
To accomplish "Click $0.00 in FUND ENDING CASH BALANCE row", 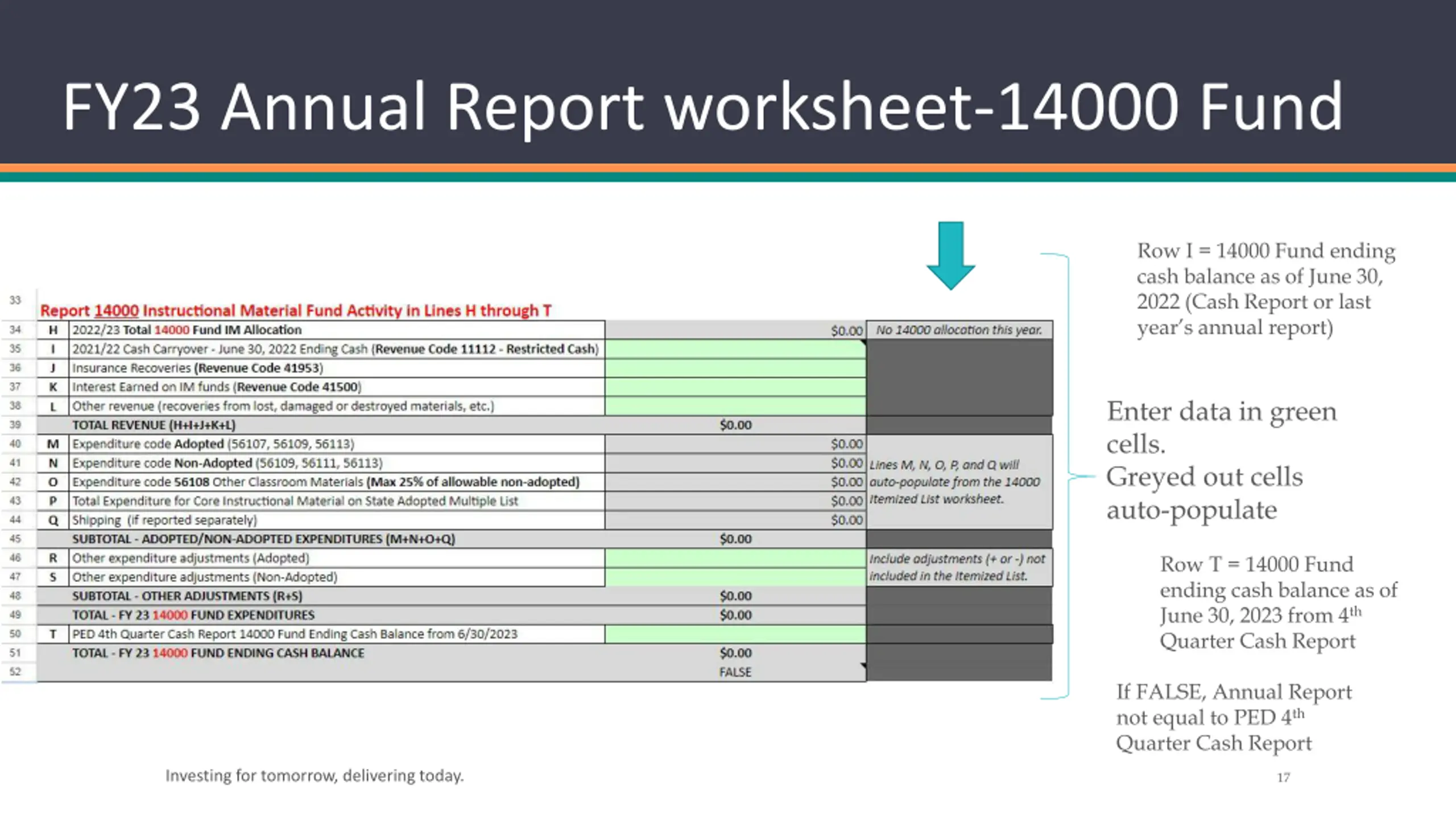I will (735, 653).
